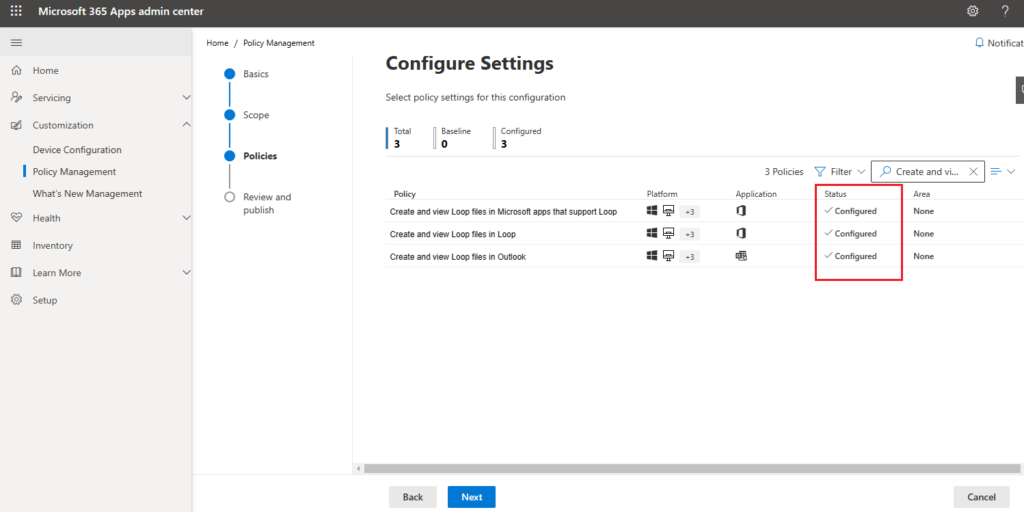Select the Baseline count filter tile
Screen dimensions: 1024x512
[x=453, y=137]
